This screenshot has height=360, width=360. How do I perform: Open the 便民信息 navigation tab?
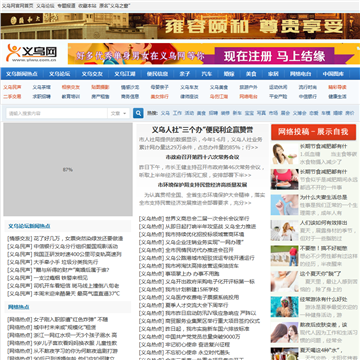point(157,74)
